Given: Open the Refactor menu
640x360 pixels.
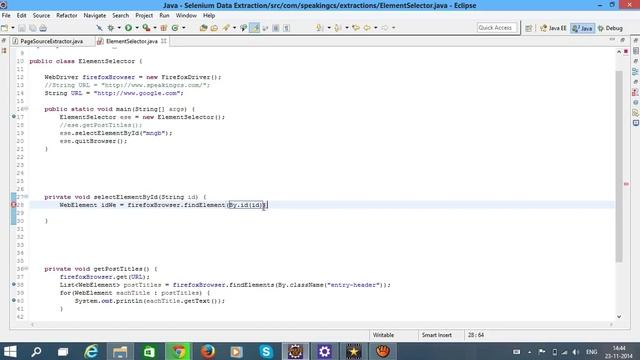Looking at the screenshot, I should point(67,16).
